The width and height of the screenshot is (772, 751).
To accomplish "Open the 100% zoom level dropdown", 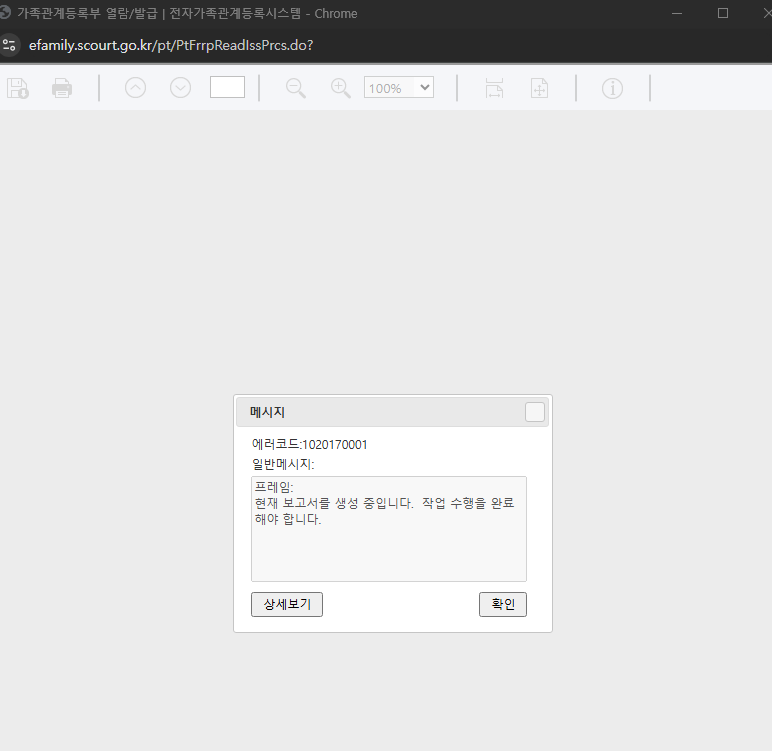I will [x=399, y=87].
